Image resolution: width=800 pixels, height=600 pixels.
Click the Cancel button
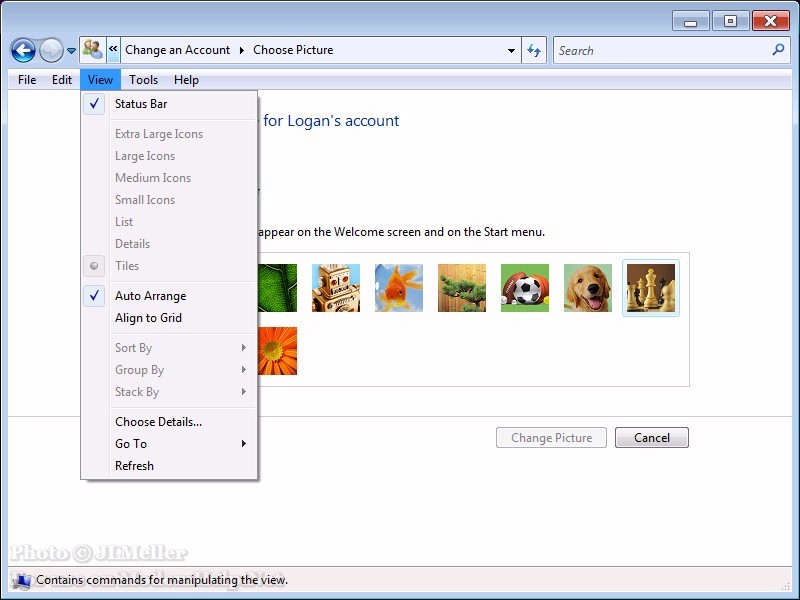(x=652, y=438)
